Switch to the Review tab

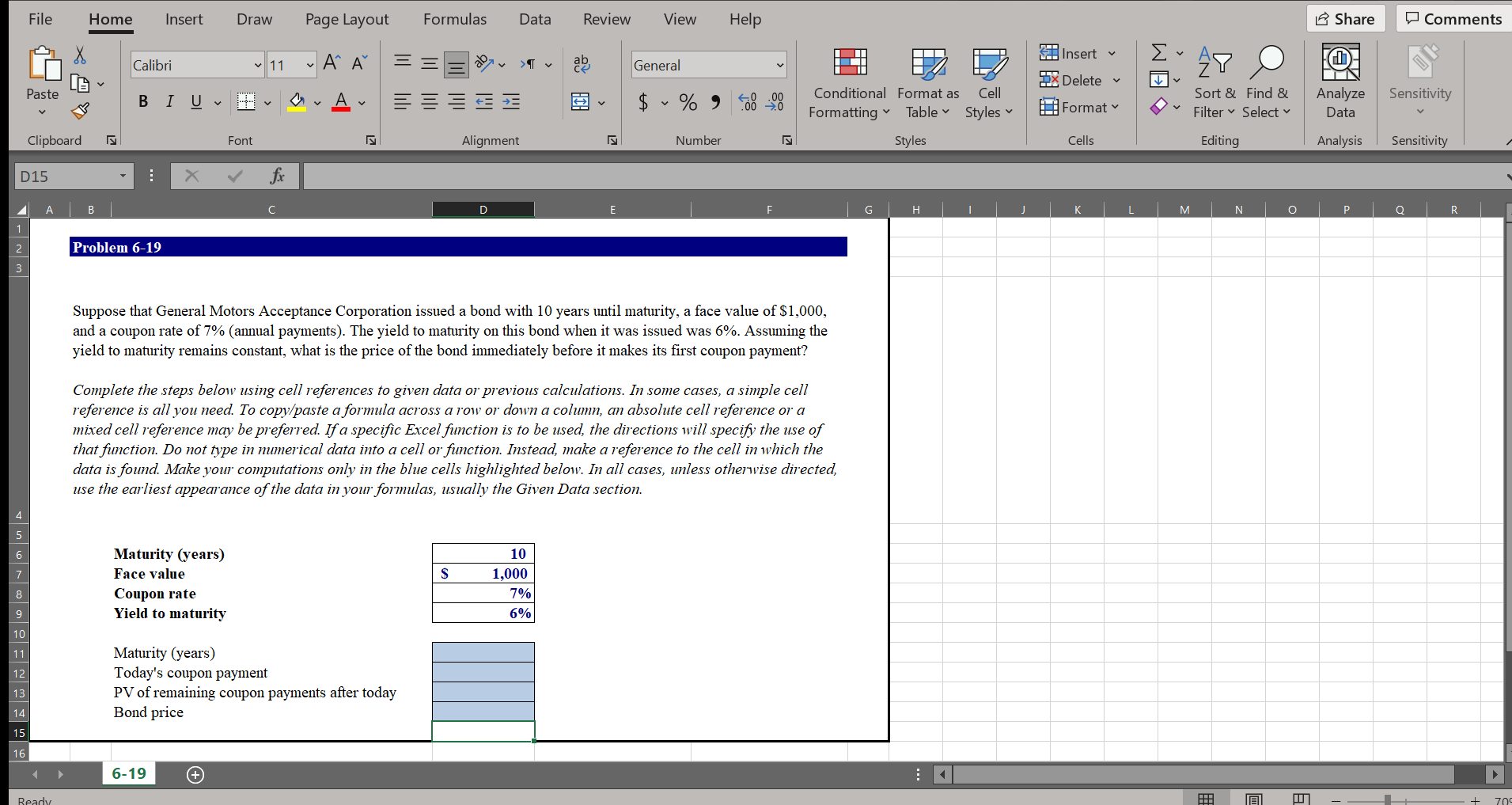point(607,20)
